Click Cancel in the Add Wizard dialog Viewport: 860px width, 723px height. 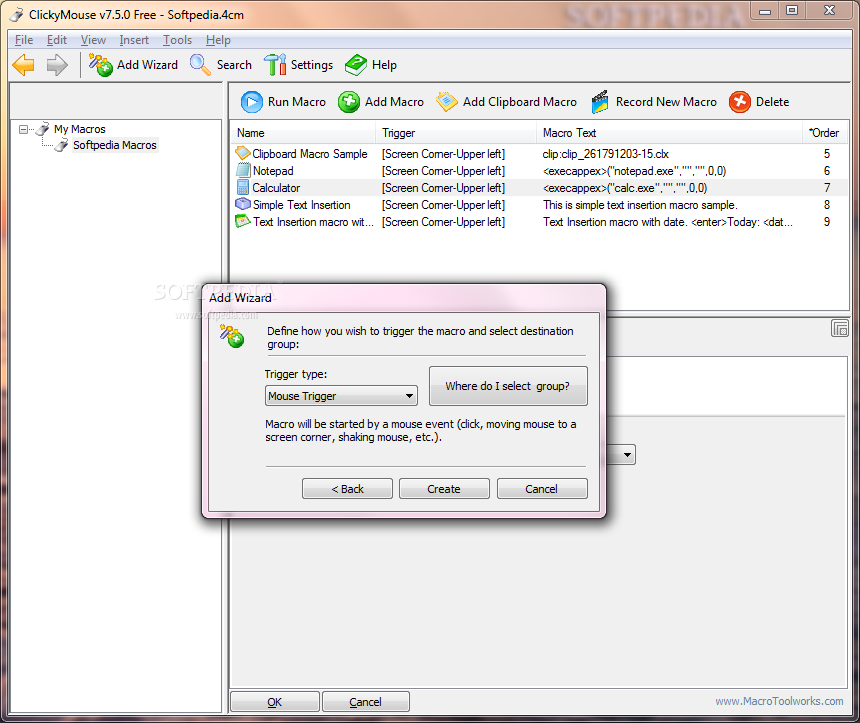click(x=542, y=488)
